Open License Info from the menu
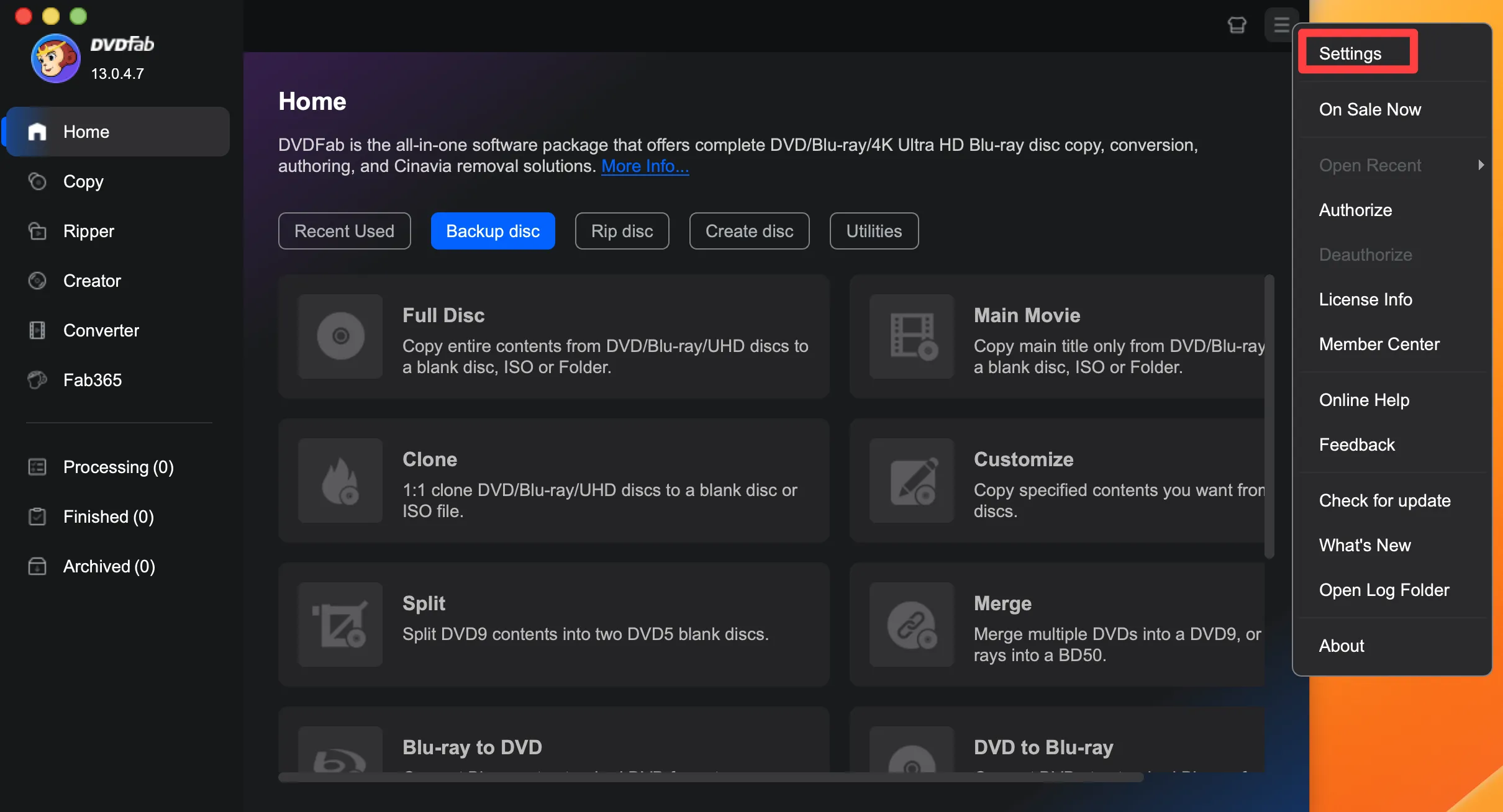Viewport: 1503px width, 812px height. point(1365,299)
